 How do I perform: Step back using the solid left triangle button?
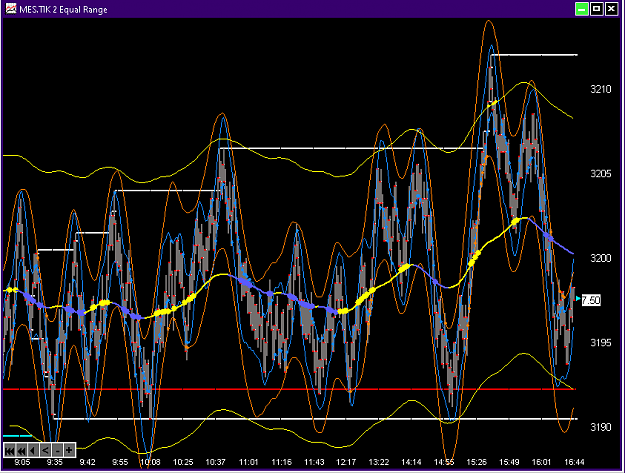33,451
